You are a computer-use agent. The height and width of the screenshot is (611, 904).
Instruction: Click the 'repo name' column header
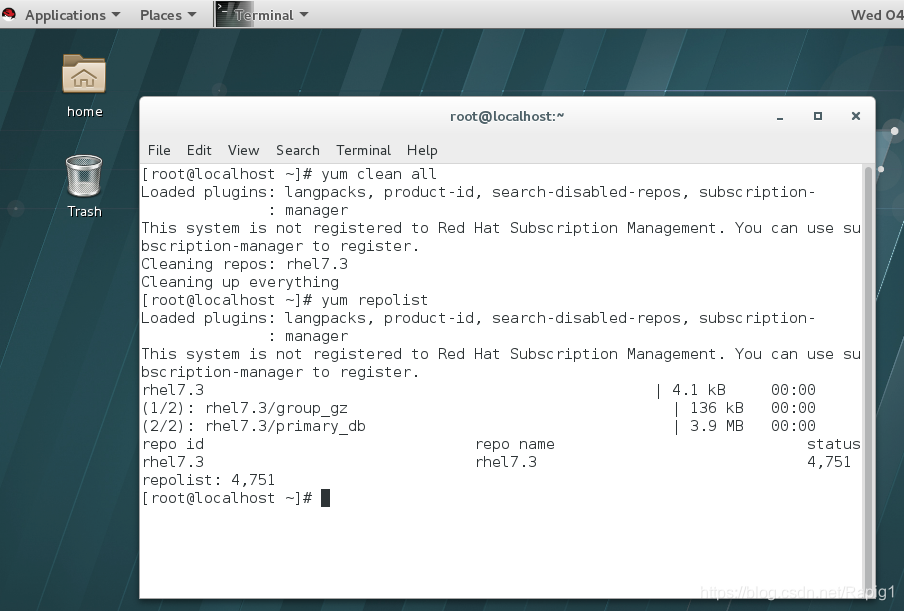click(515, 444)
